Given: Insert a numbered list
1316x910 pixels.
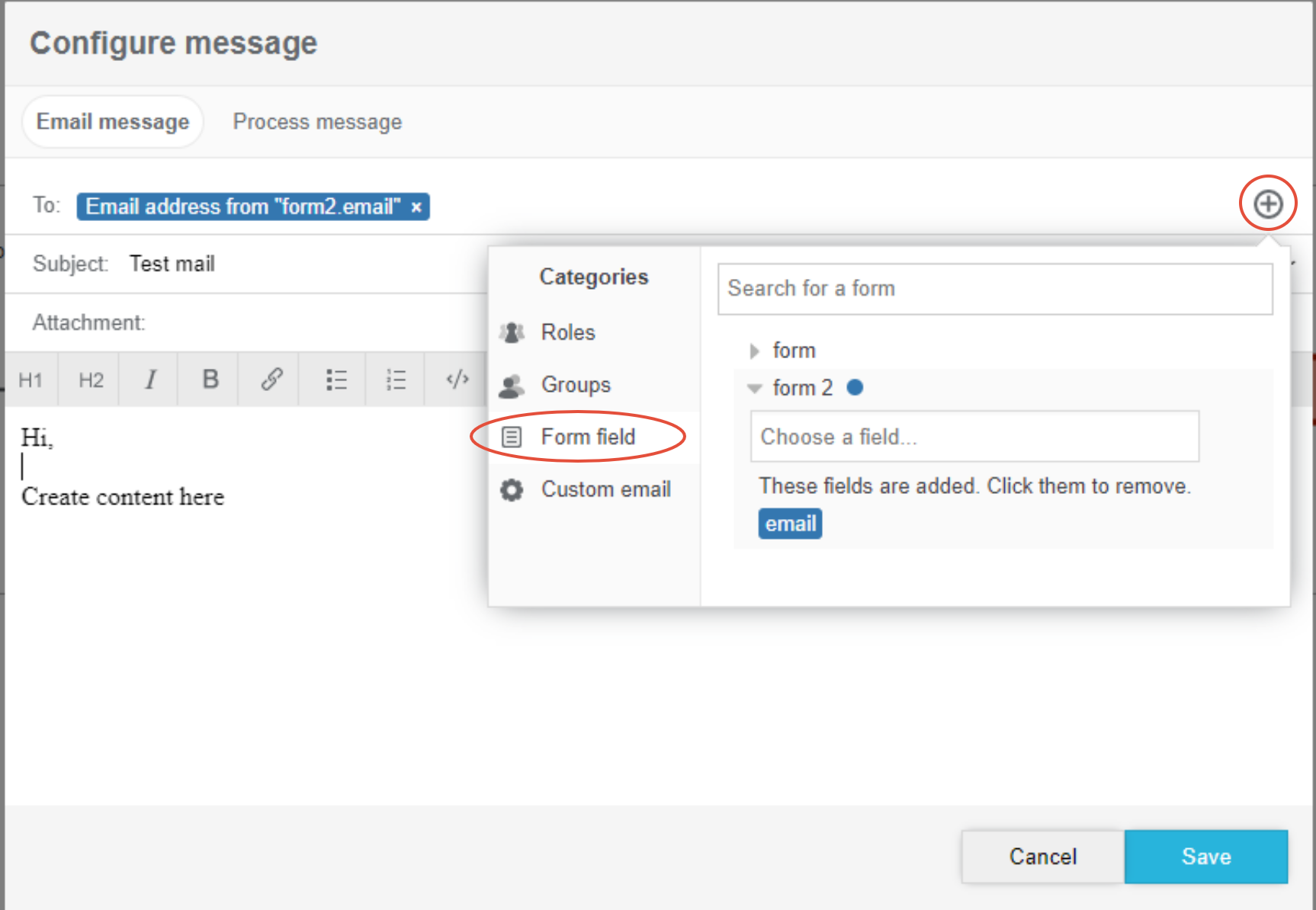Looking at the screenshot, I should [396, 380].
